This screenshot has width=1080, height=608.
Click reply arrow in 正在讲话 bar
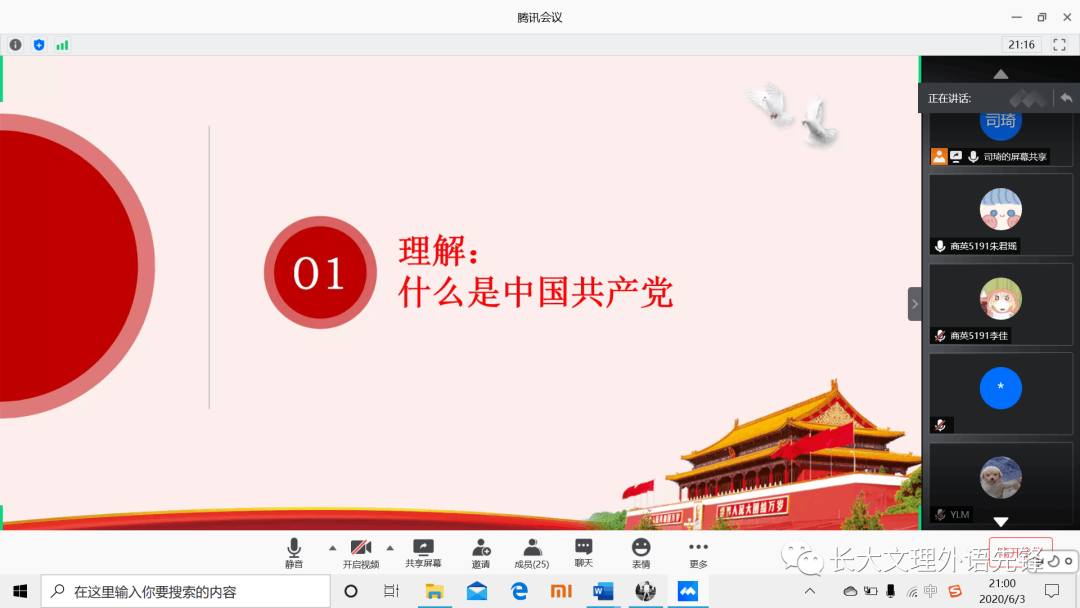pos(1066,98)
